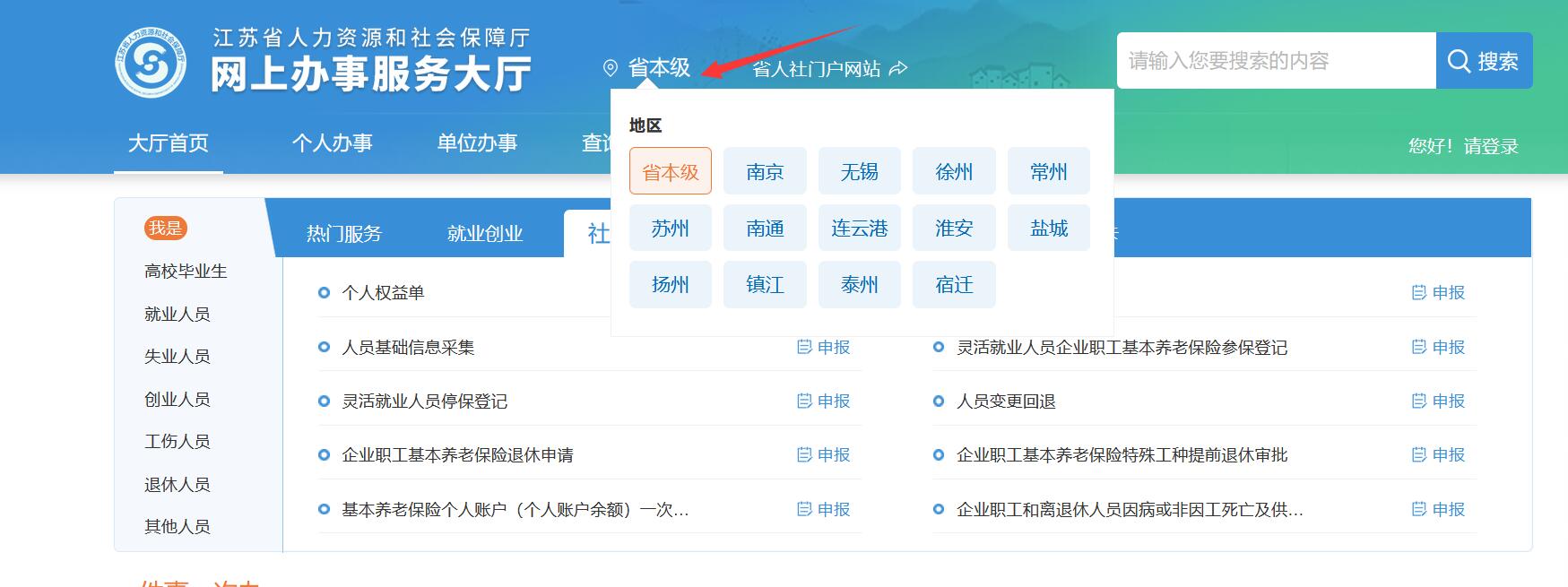Image resolution: width=1568 pixels, height=587 pixels.
Task: Click 请登录 link
Action: (1491, 146)
